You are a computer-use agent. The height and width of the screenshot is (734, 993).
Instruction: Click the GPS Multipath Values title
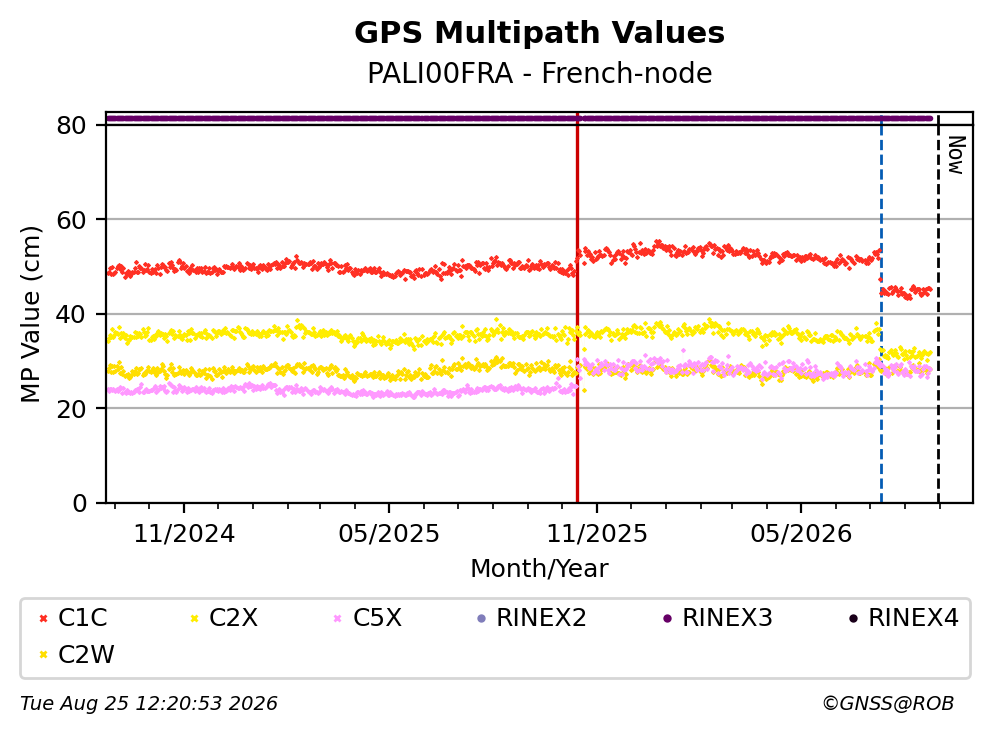click(x=540, y=33)
